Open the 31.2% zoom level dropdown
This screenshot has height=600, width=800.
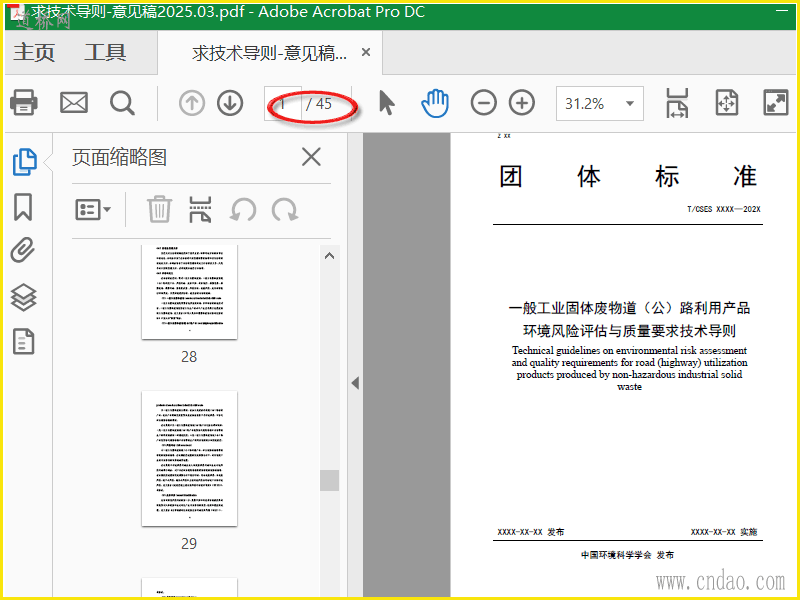[x=599, y=104]
